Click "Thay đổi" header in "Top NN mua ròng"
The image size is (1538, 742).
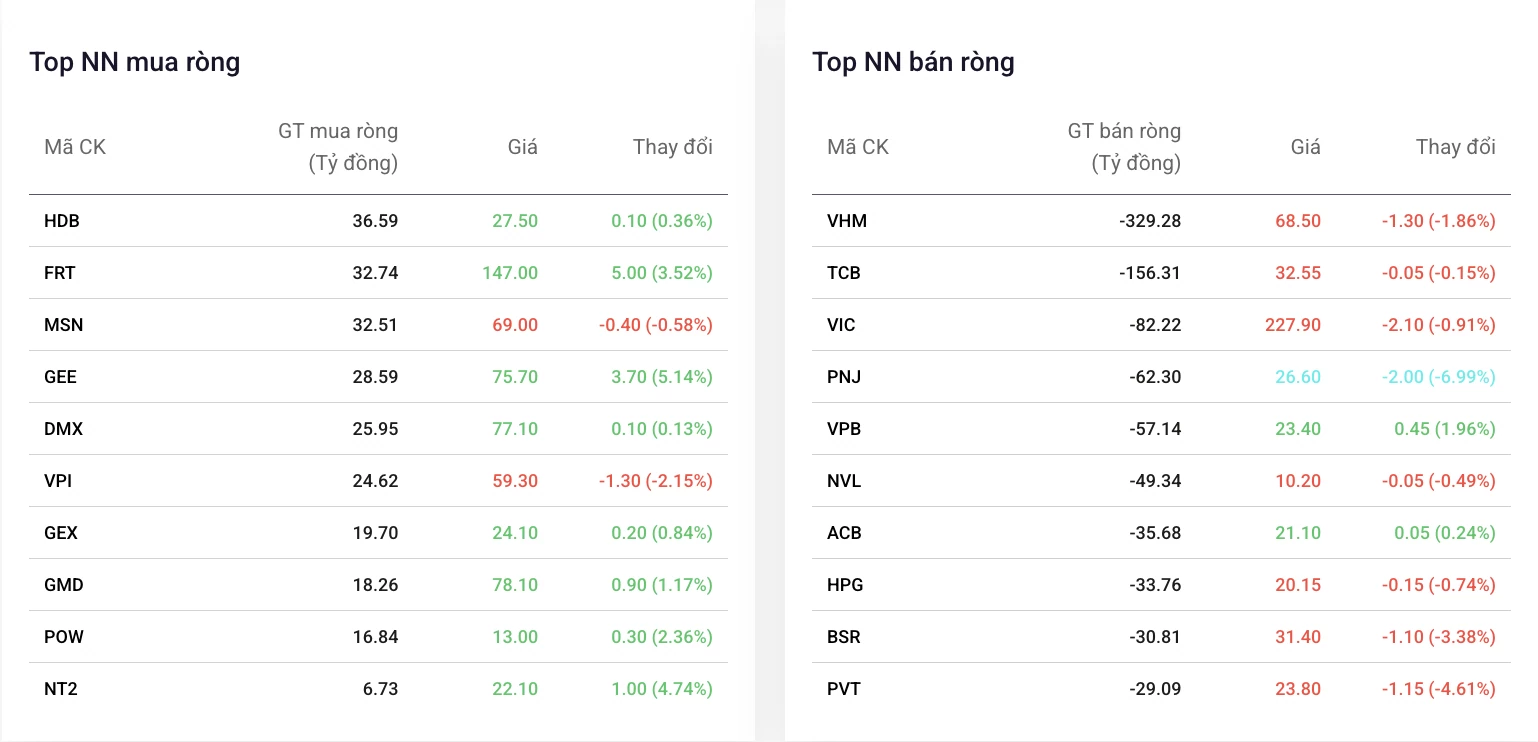(x=673, y=147)
